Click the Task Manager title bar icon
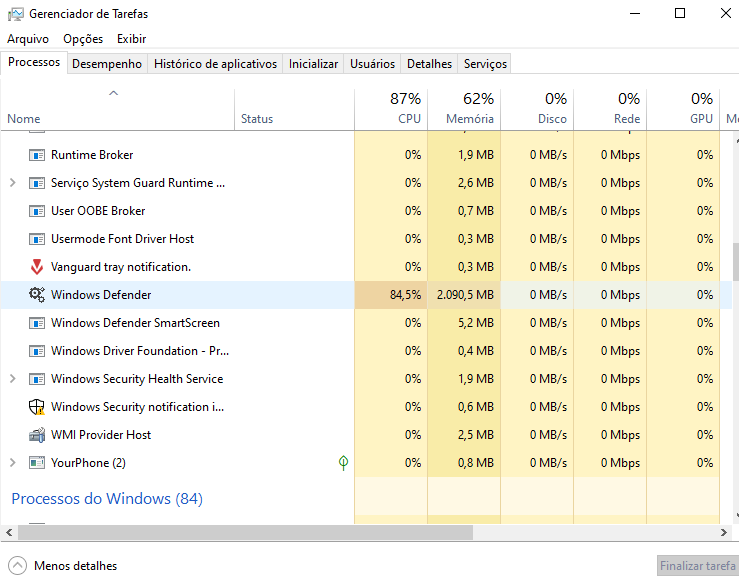This screenshot has width=739, height=587. coord(15,14)
